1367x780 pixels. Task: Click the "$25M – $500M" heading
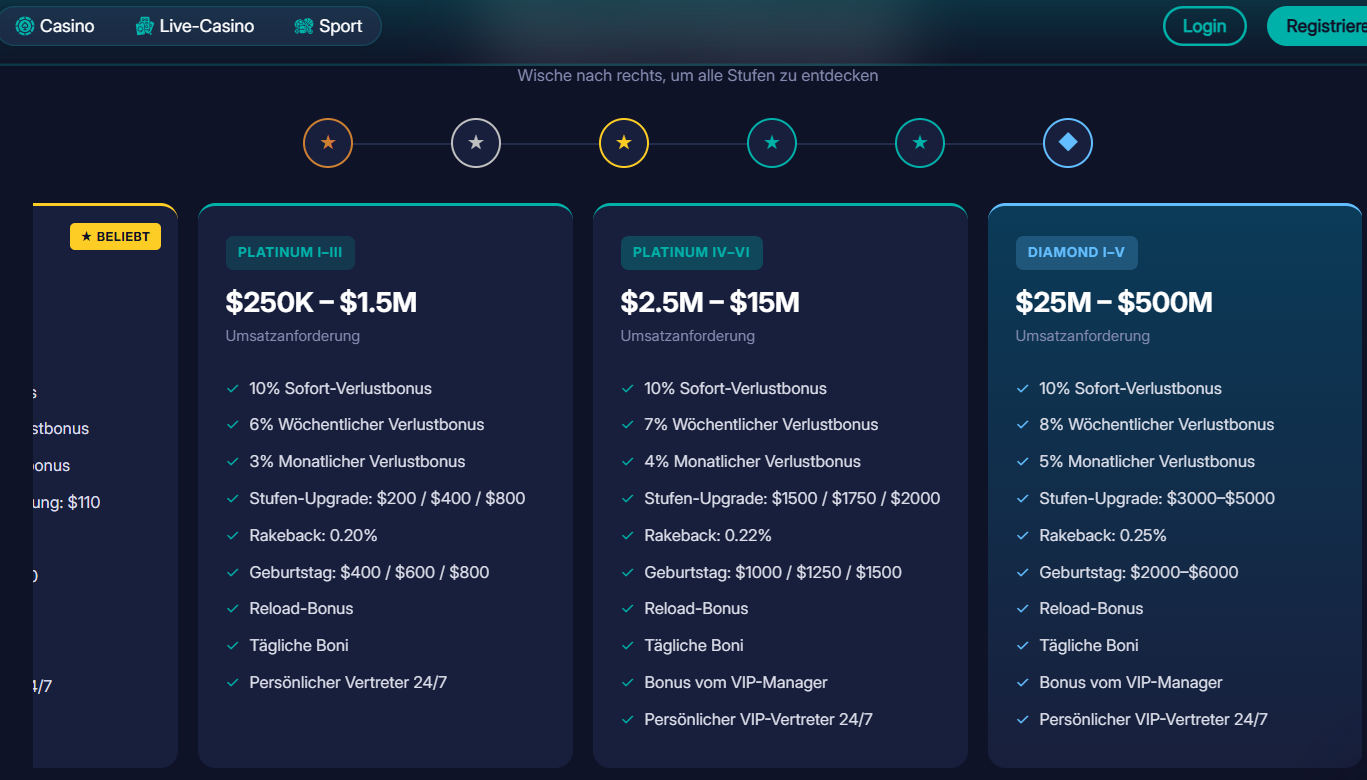coord(1114,302)
